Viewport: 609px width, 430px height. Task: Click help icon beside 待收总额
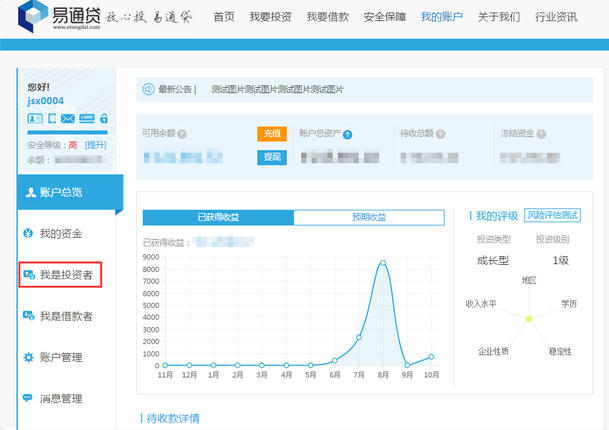438,133
